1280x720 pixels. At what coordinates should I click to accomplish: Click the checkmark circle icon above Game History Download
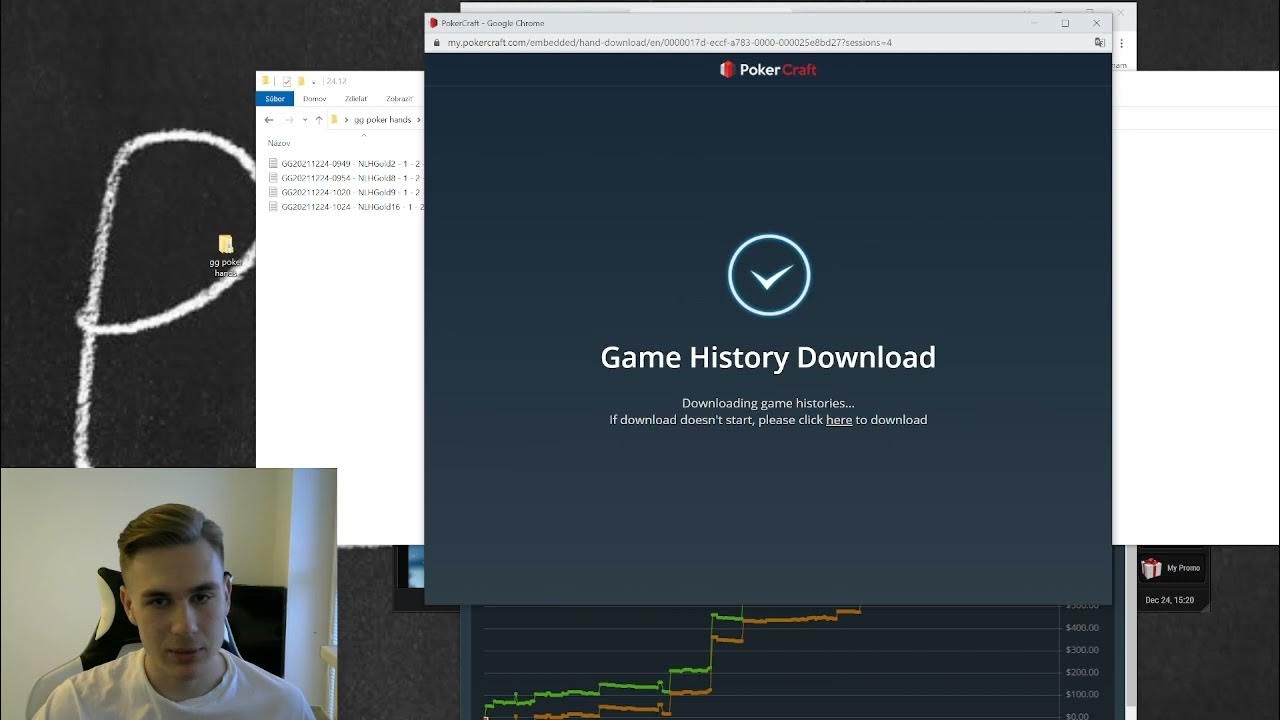(x=769, y=275)
